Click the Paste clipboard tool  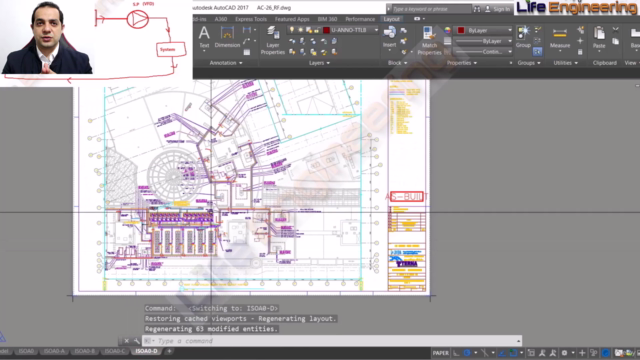tap(599, 38)
